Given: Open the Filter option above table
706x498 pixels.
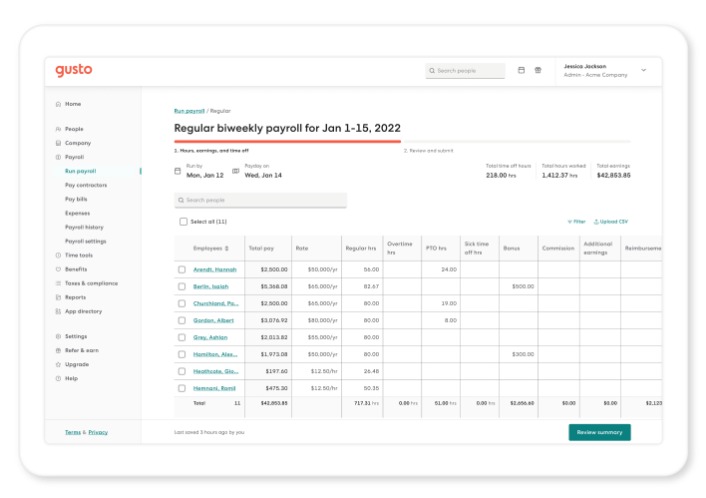Looking at the screenshot, I should [576, 222].
